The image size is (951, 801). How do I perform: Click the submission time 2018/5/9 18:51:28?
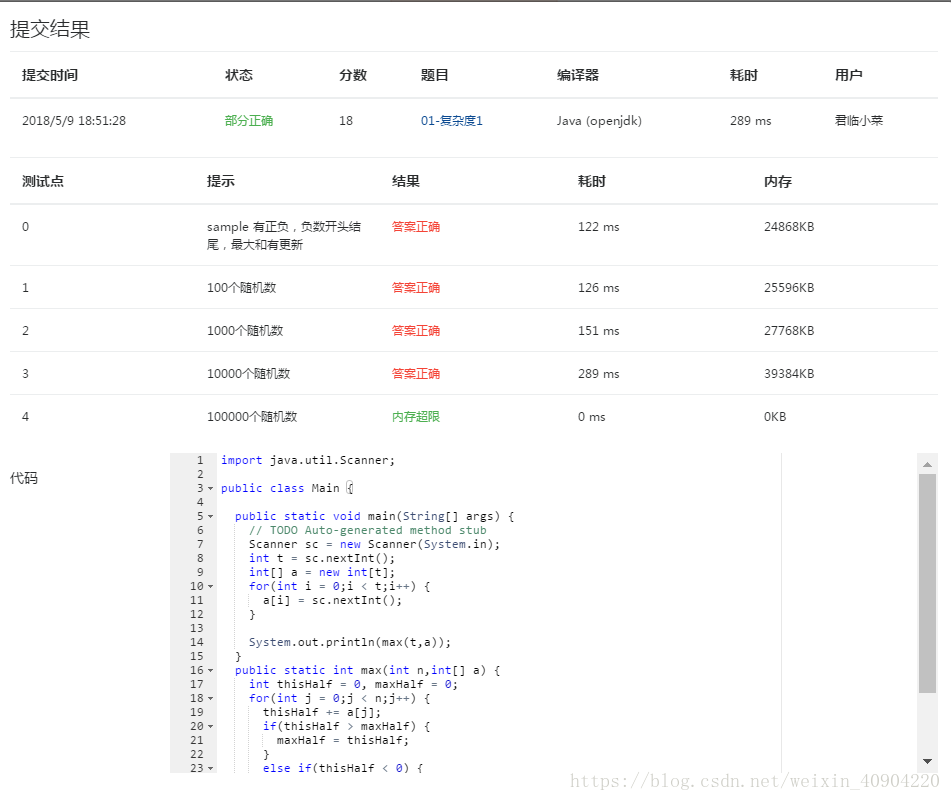74,121
